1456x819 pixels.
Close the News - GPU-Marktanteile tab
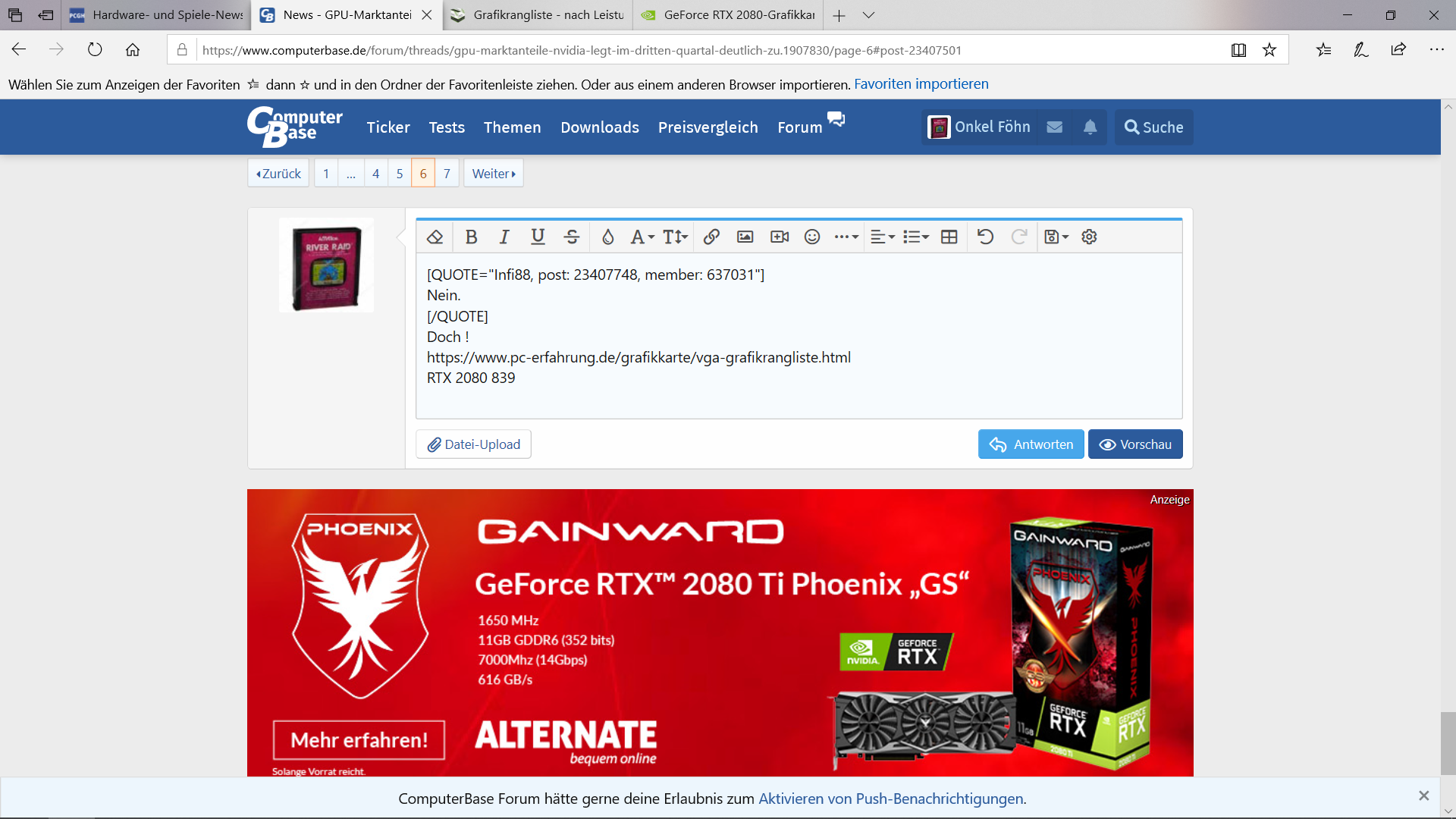(427, 15)
